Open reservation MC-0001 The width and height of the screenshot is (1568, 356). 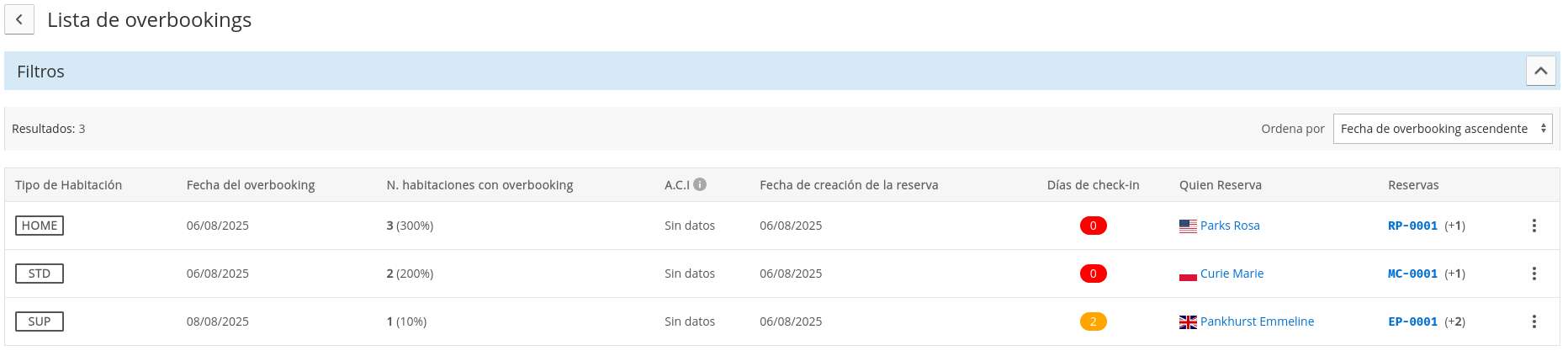[x=1412, y=274]
